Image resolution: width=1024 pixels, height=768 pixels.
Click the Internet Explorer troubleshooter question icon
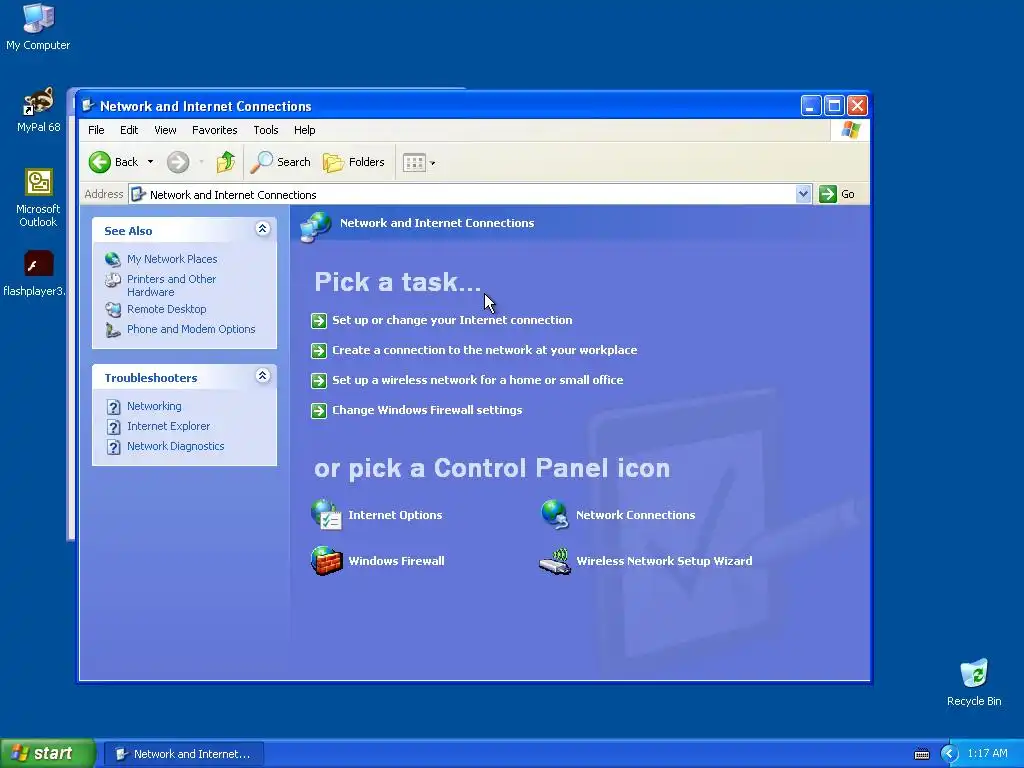[x=113, y=427]
